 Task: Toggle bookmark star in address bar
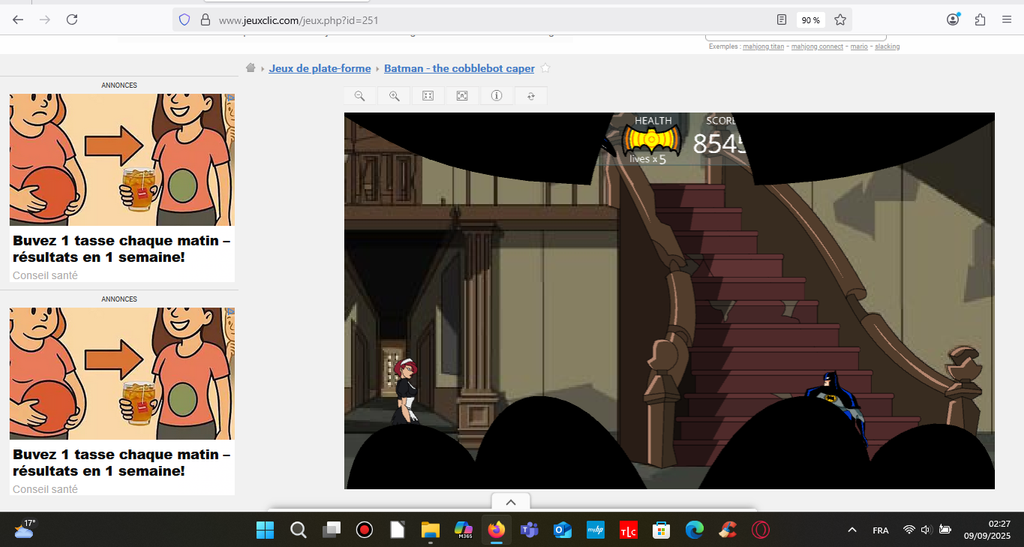(840, 19)
